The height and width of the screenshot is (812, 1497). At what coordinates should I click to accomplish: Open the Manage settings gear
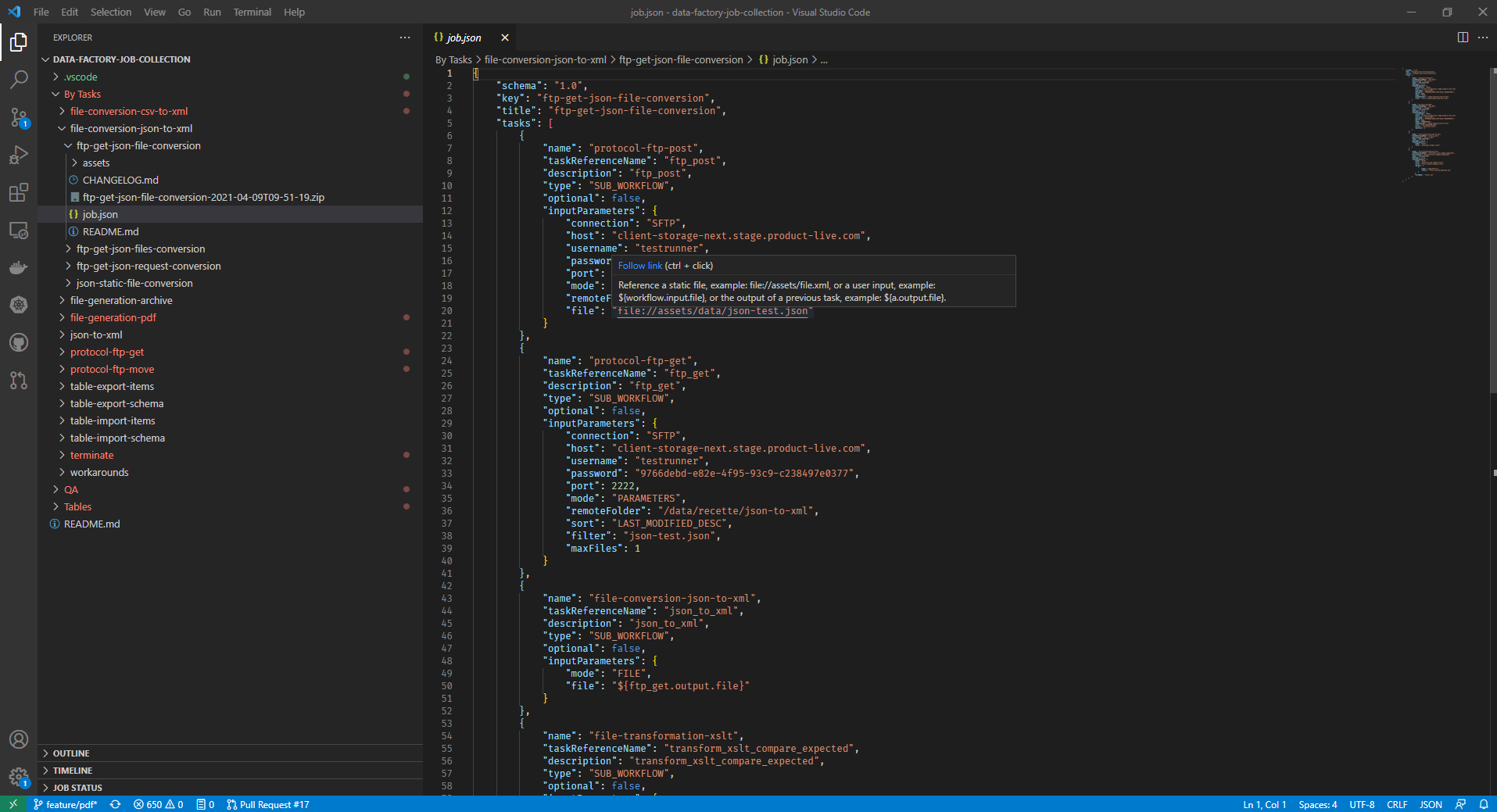tap(19, 777)
